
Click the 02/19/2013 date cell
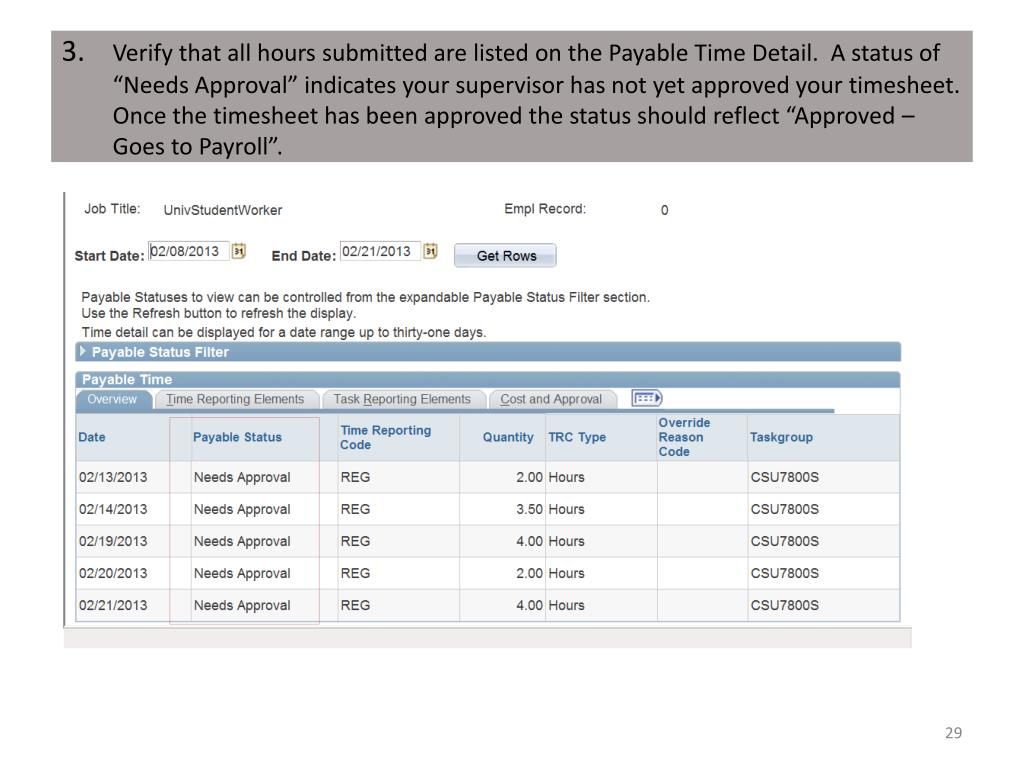coord(113,541)
